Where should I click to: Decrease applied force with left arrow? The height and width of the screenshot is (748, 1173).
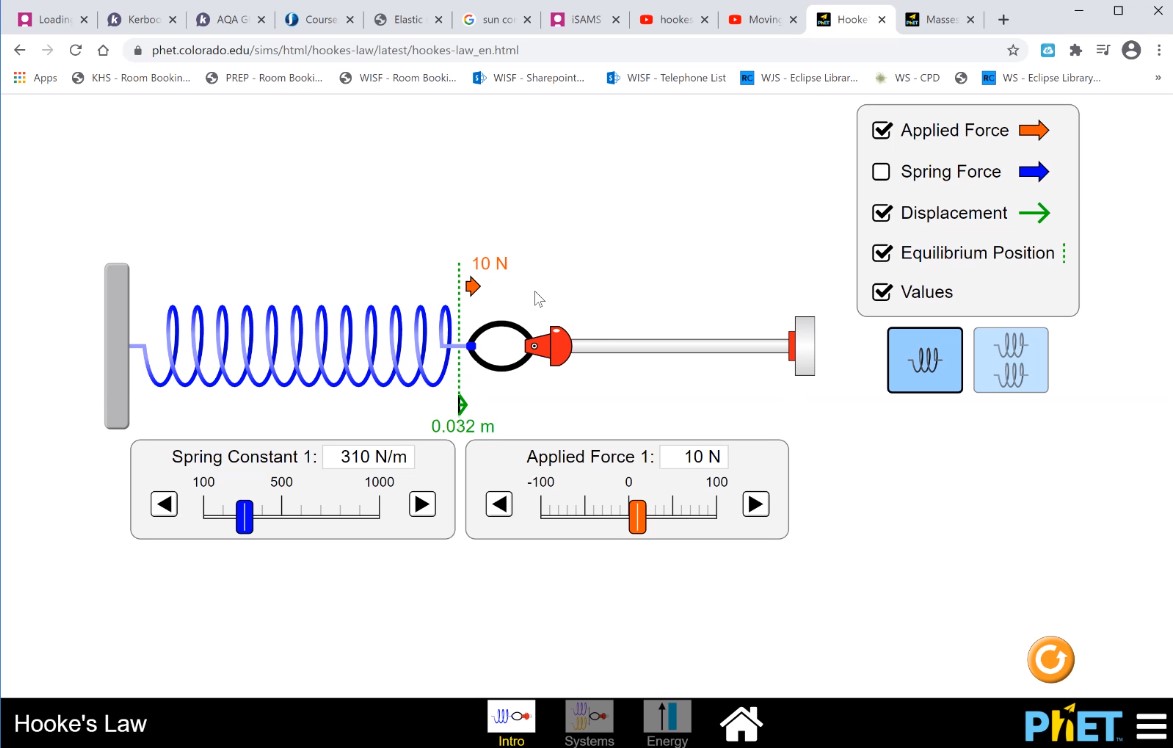[499, 504]
